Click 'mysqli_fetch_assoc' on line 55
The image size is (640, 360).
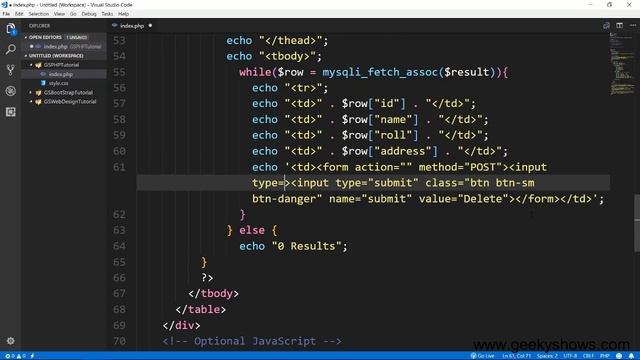380,72
